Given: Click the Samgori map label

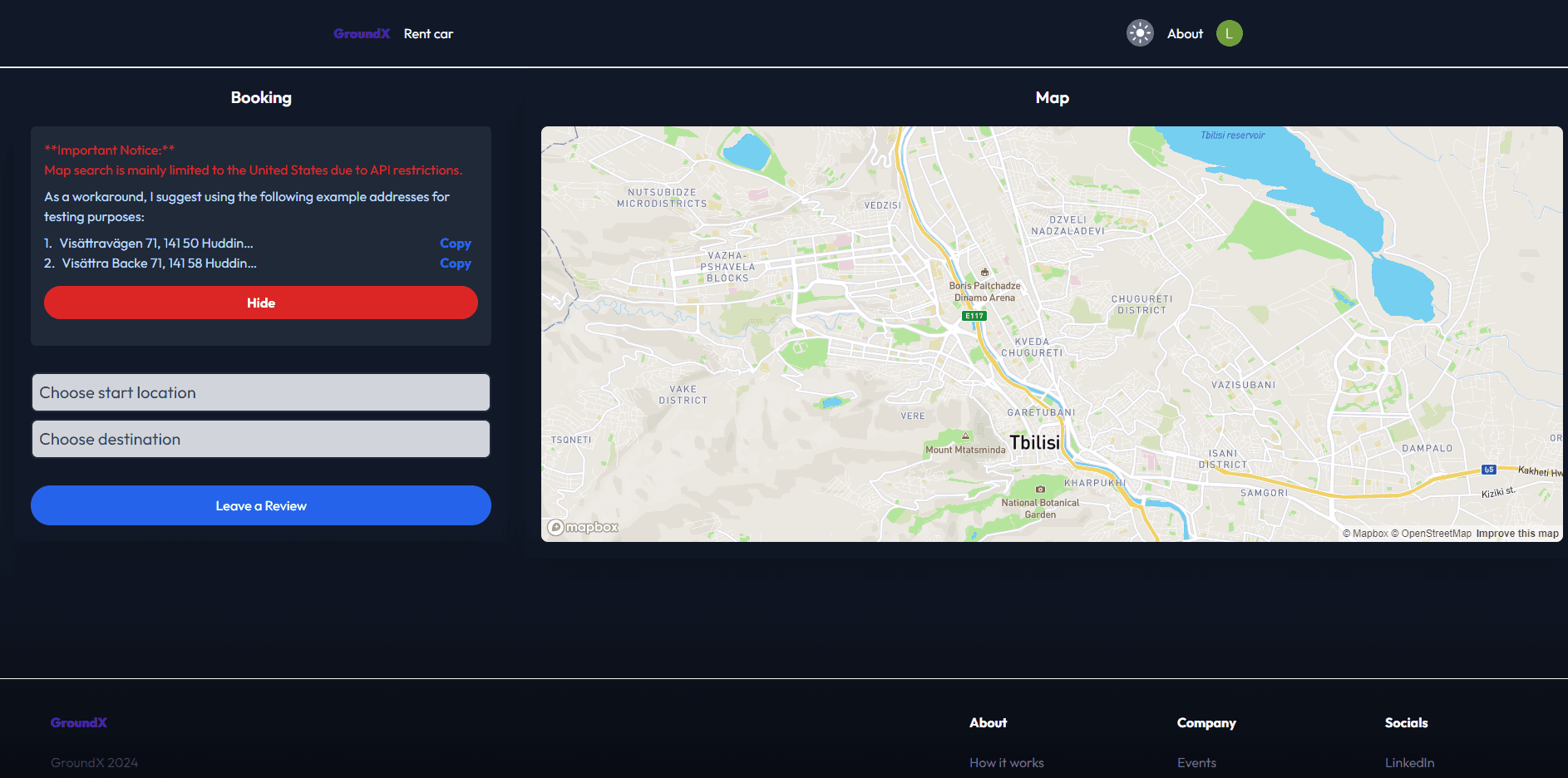Looking at the screenshot, I should [1264, 494].
